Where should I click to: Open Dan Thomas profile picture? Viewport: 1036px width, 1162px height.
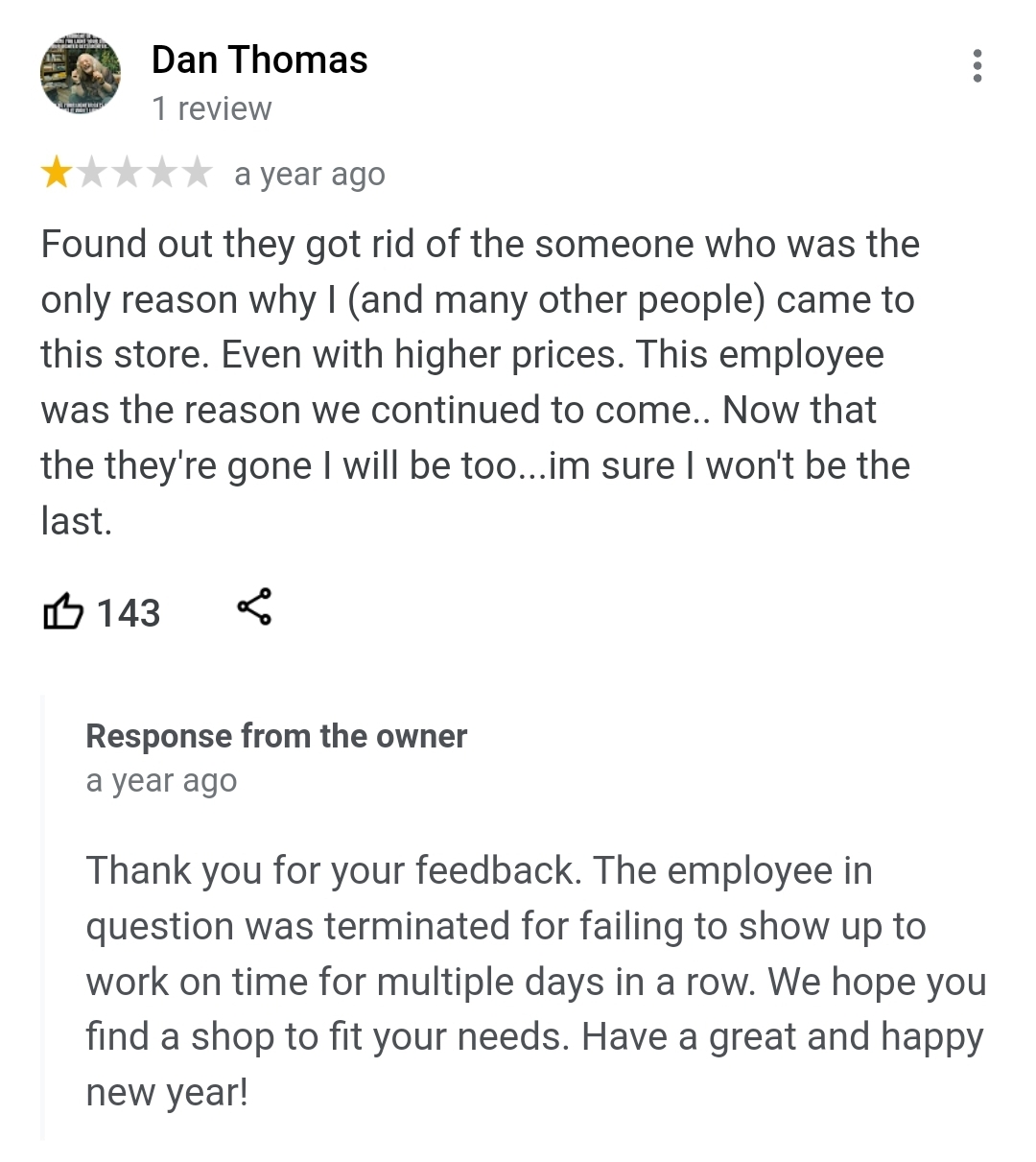[80, 74]
